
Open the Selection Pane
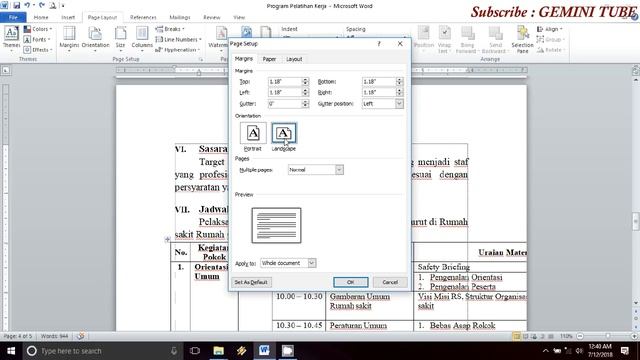(522, 39)
